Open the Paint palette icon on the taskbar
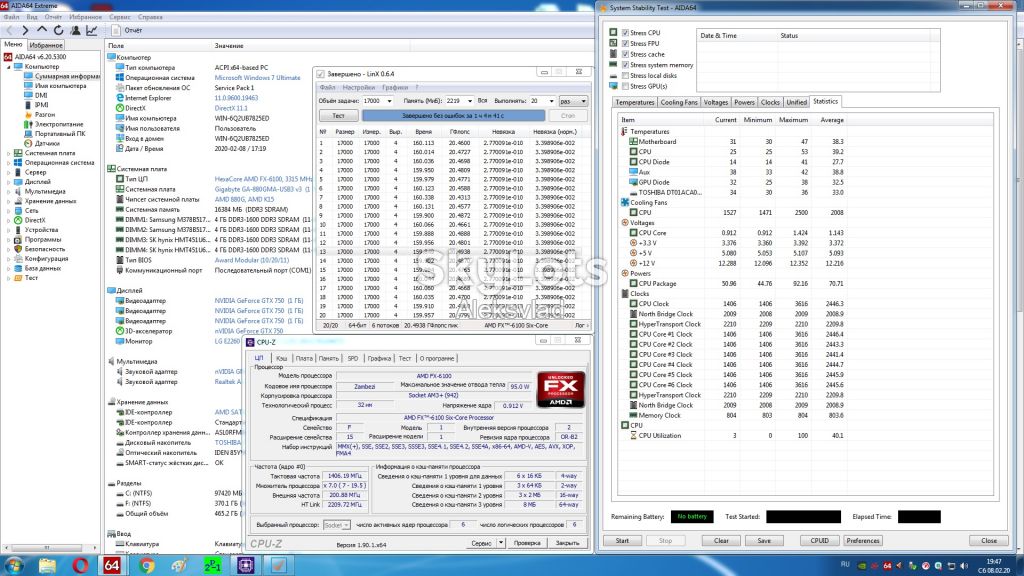 pyautogui.click(x=179, y=565)
